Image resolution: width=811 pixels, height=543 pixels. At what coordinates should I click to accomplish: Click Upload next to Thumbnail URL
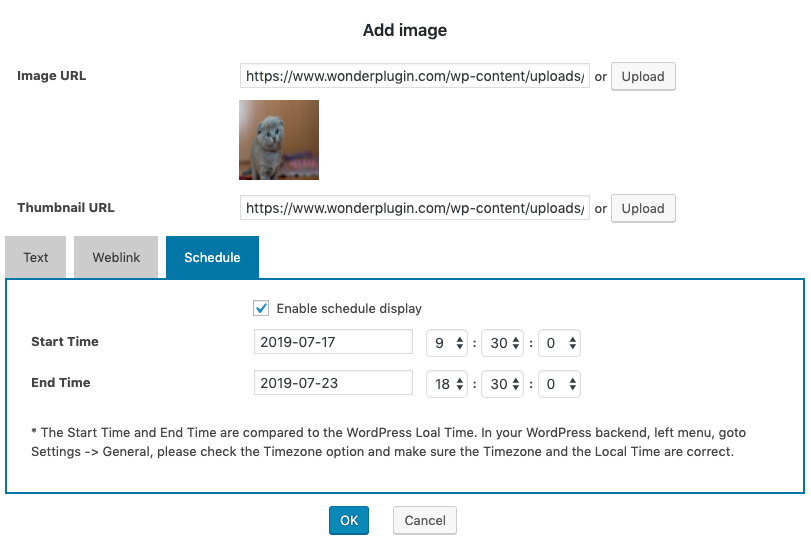tap(643, 208)
